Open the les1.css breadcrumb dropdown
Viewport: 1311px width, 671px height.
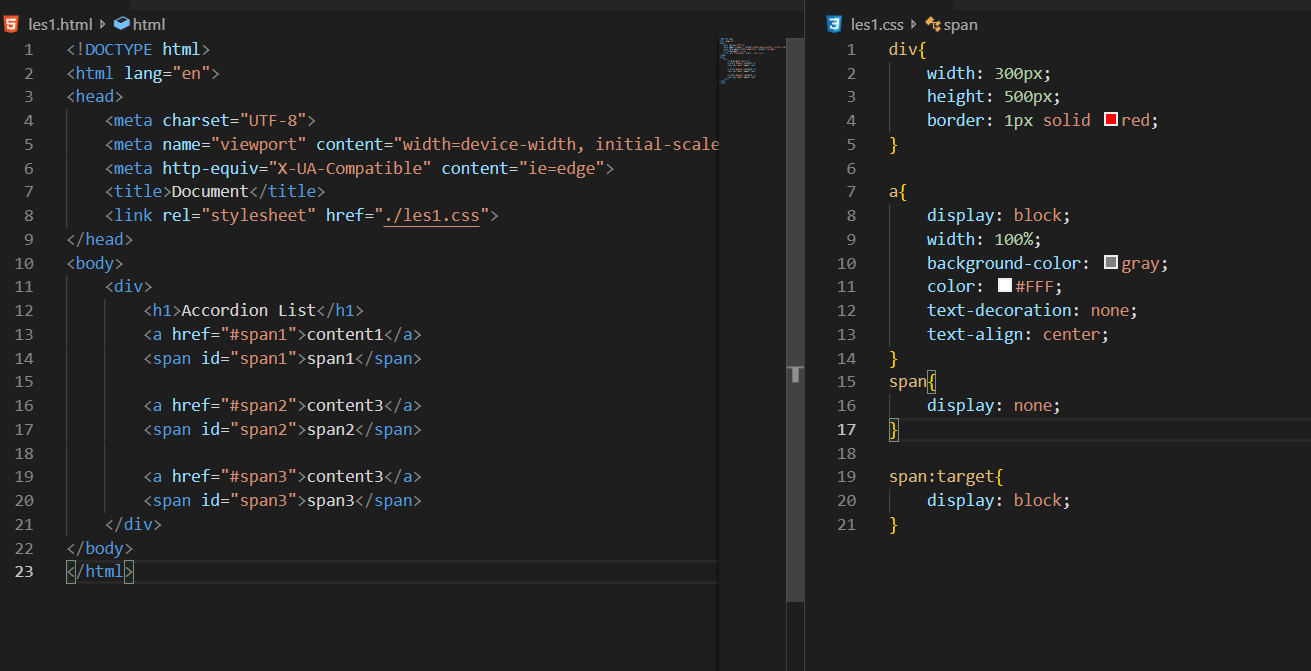click(x=878, y=24)
